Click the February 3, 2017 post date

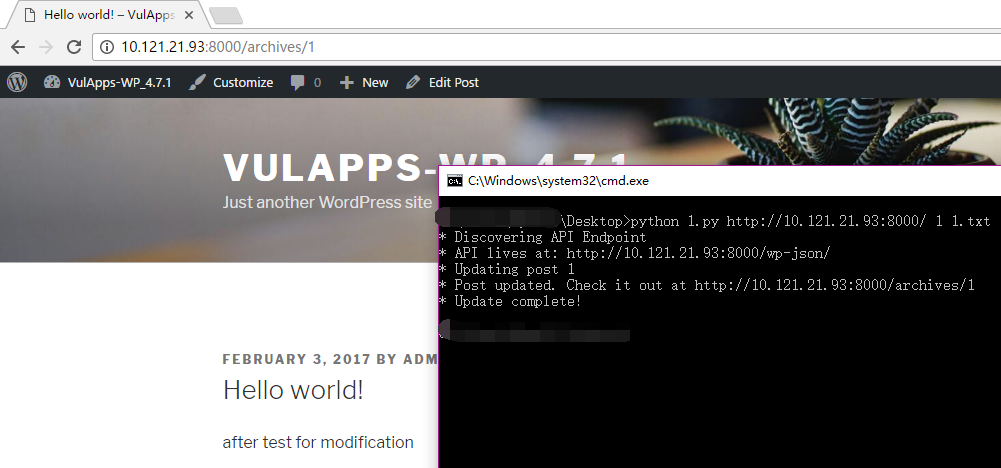[296, 359]
